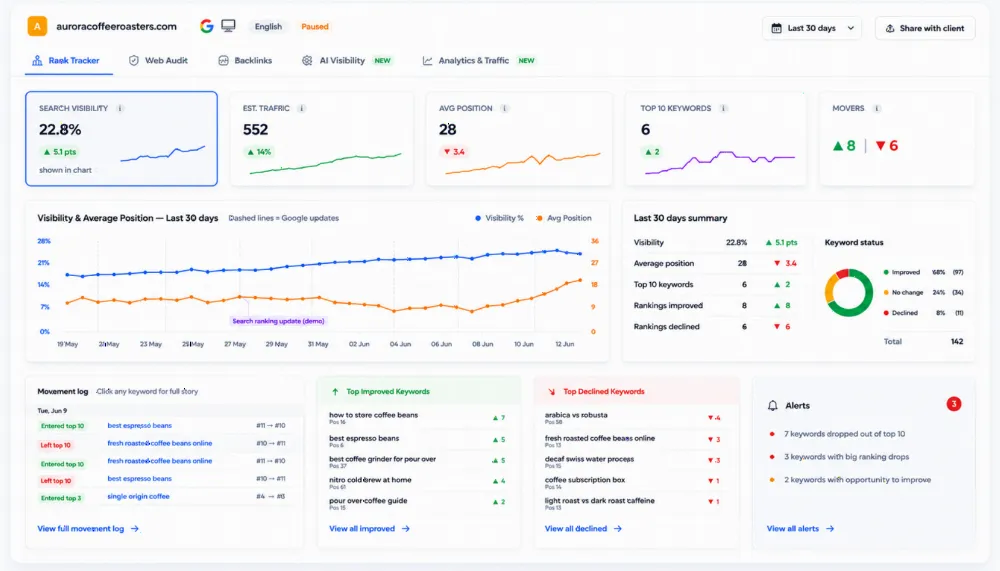Select the Avg Position metric card
Image resolution: width=1000 pixels, height=571 pixels.
(519, 138)
